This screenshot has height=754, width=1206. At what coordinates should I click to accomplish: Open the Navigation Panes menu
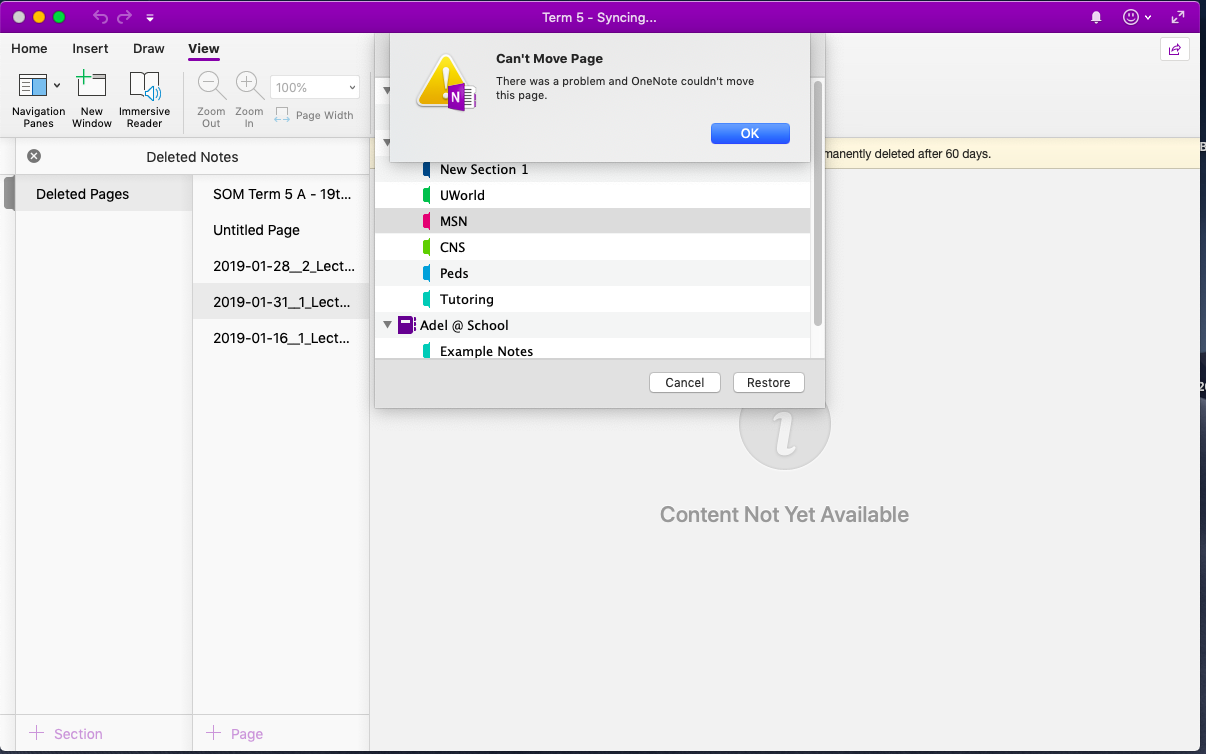pos(38,100)
